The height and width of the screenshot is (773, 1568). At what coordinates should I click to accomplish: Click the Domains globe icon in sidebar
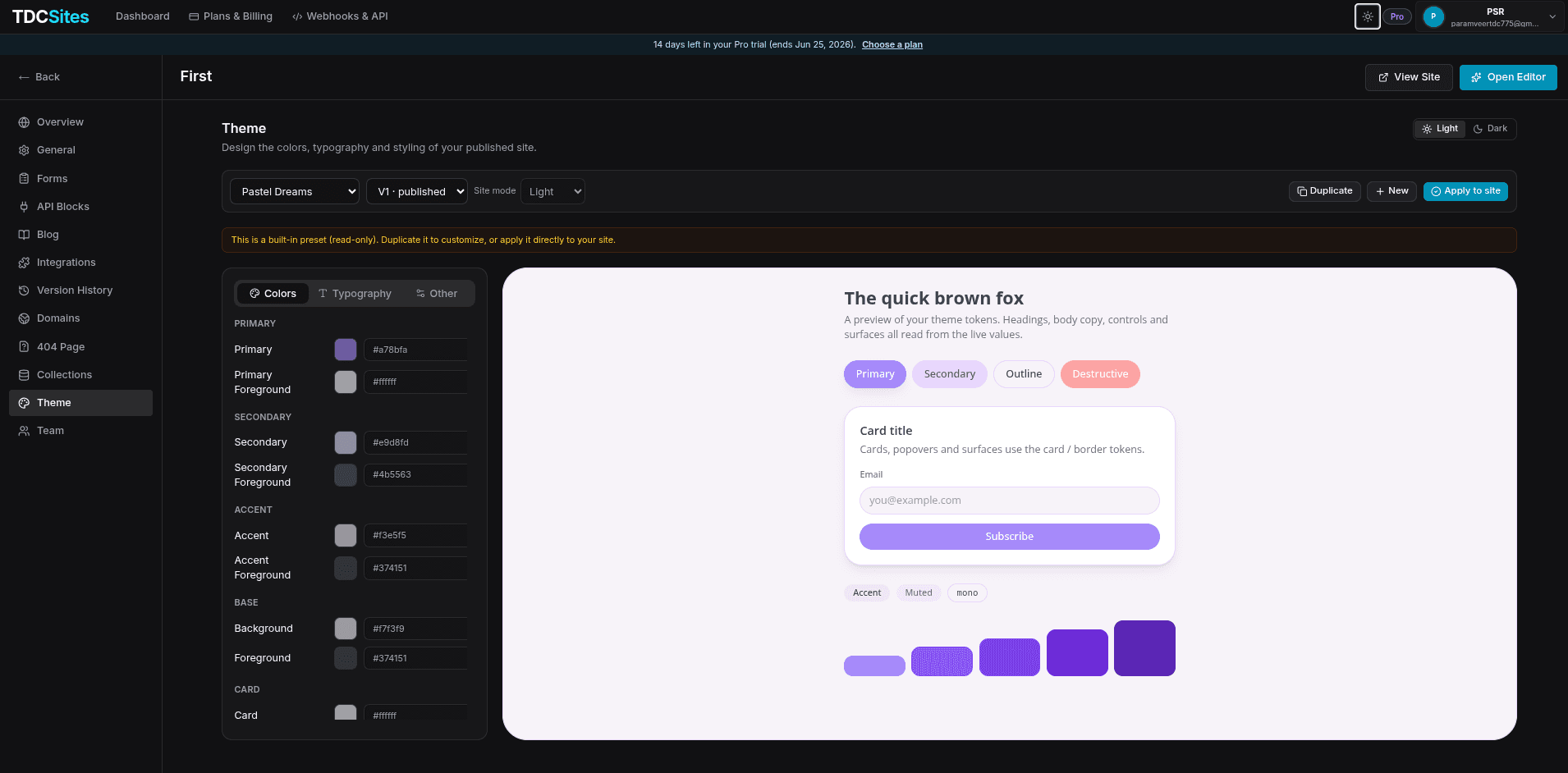point(24,318)
